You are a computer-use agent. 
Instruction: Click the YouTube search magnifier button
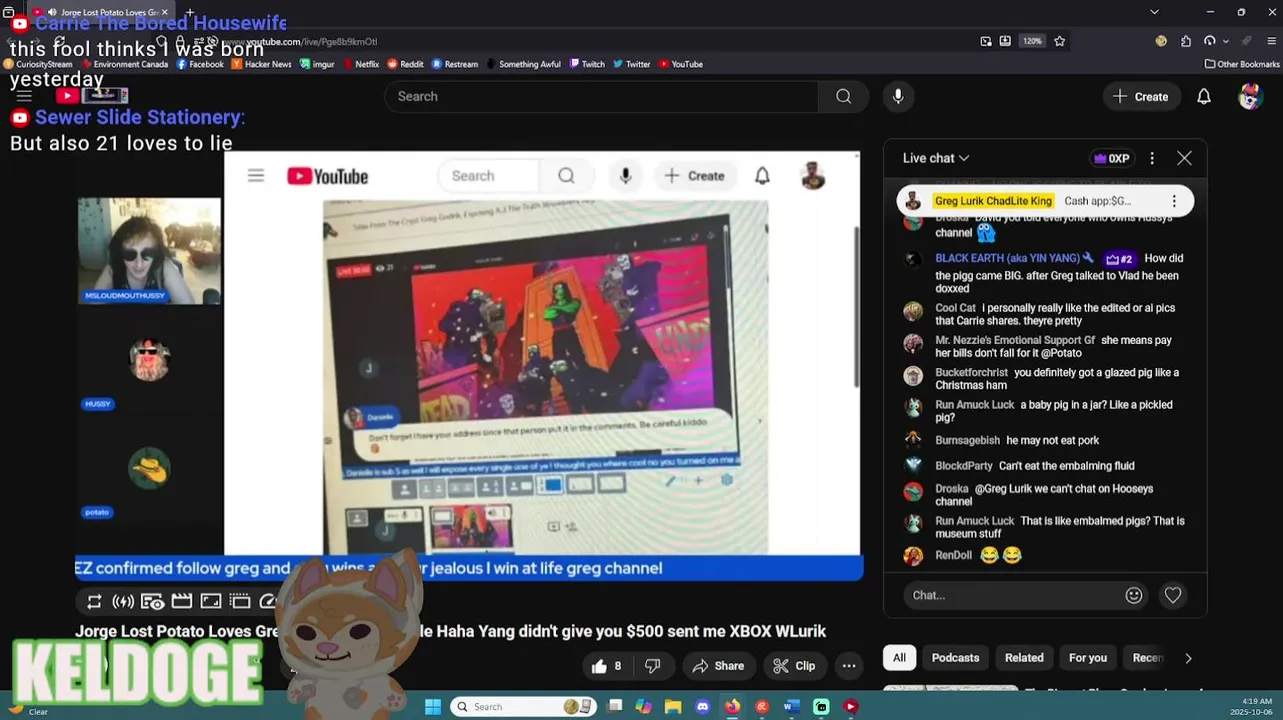point(843,96)
